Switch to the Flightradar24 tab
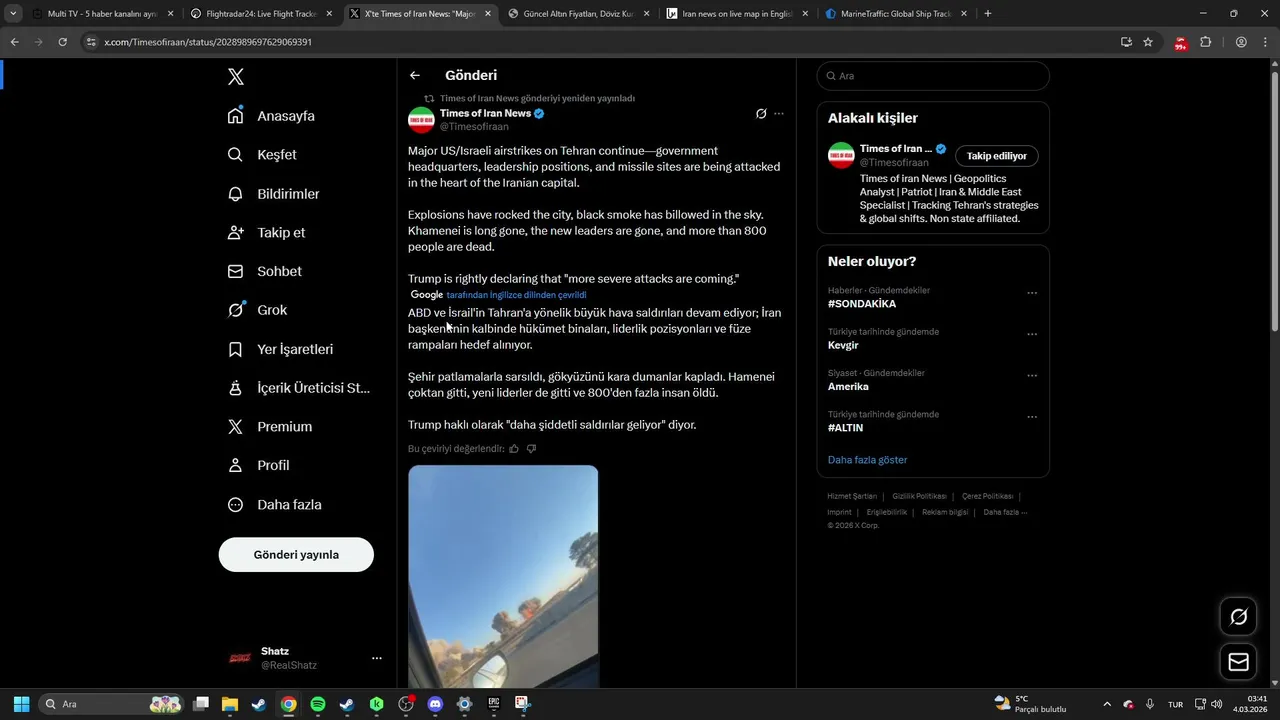The image size is (1280, 720). point(264,14)
